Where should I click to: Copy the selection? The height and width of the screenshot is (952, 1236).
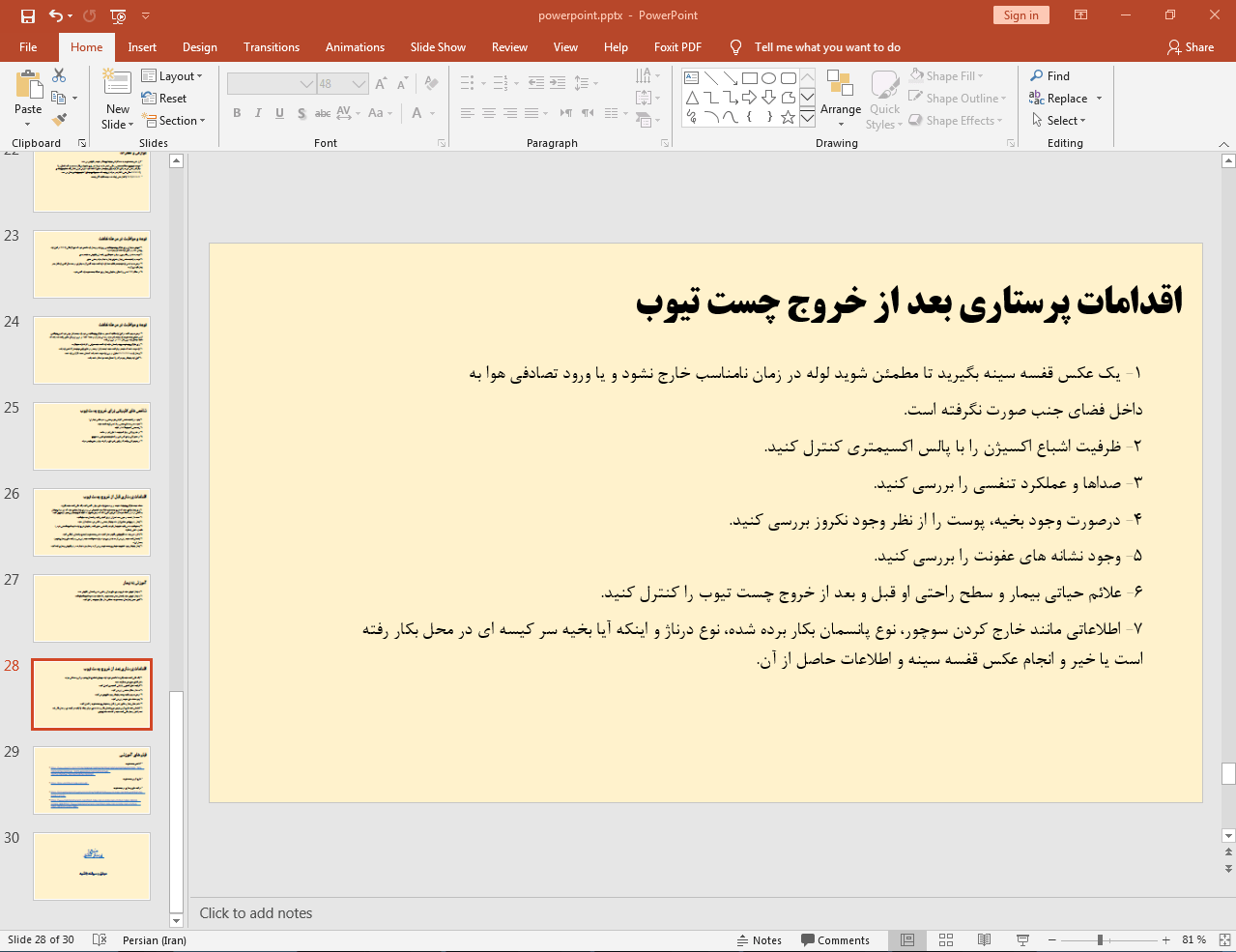pyautogui.click(x=59, y=98)
